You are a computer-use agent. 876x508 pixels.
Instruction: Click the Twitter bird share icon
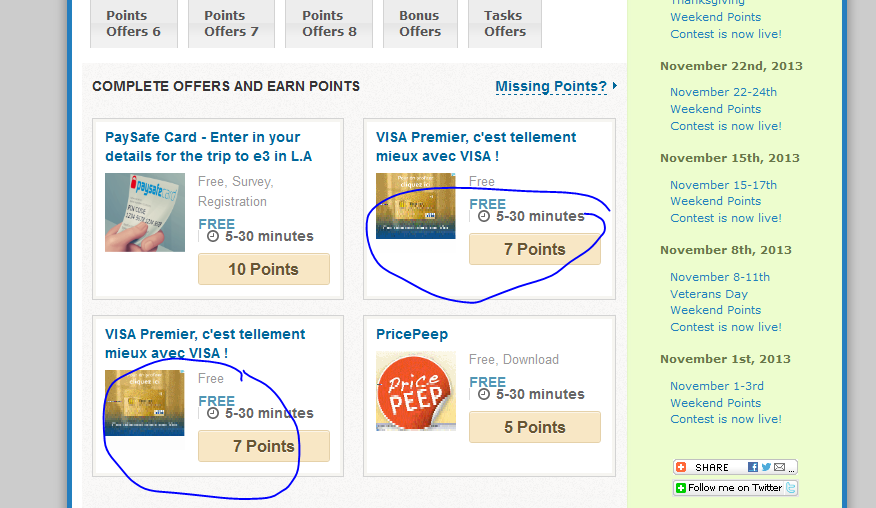(x=766, y=467)
